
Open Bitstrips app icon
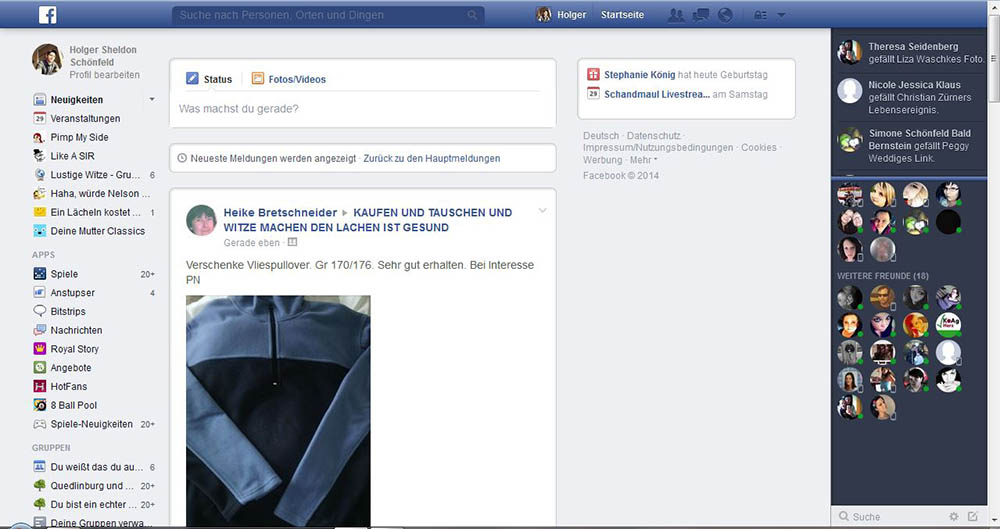pyautogui.click(x=40, y=311)
